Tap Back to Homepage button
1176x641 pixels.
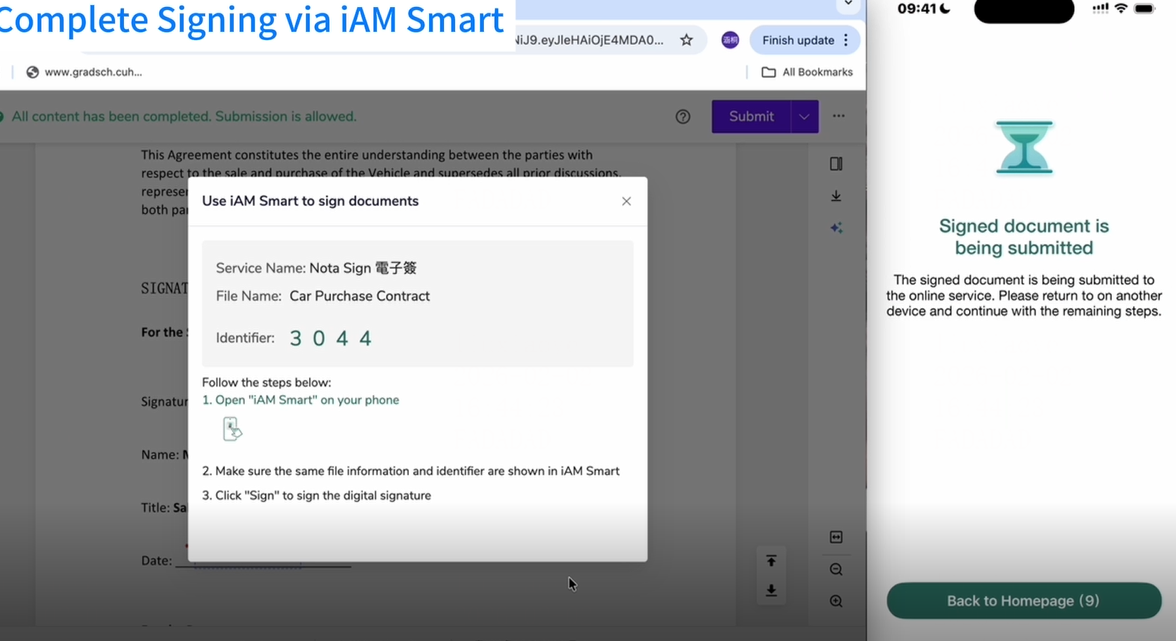tap(1023, 601)
